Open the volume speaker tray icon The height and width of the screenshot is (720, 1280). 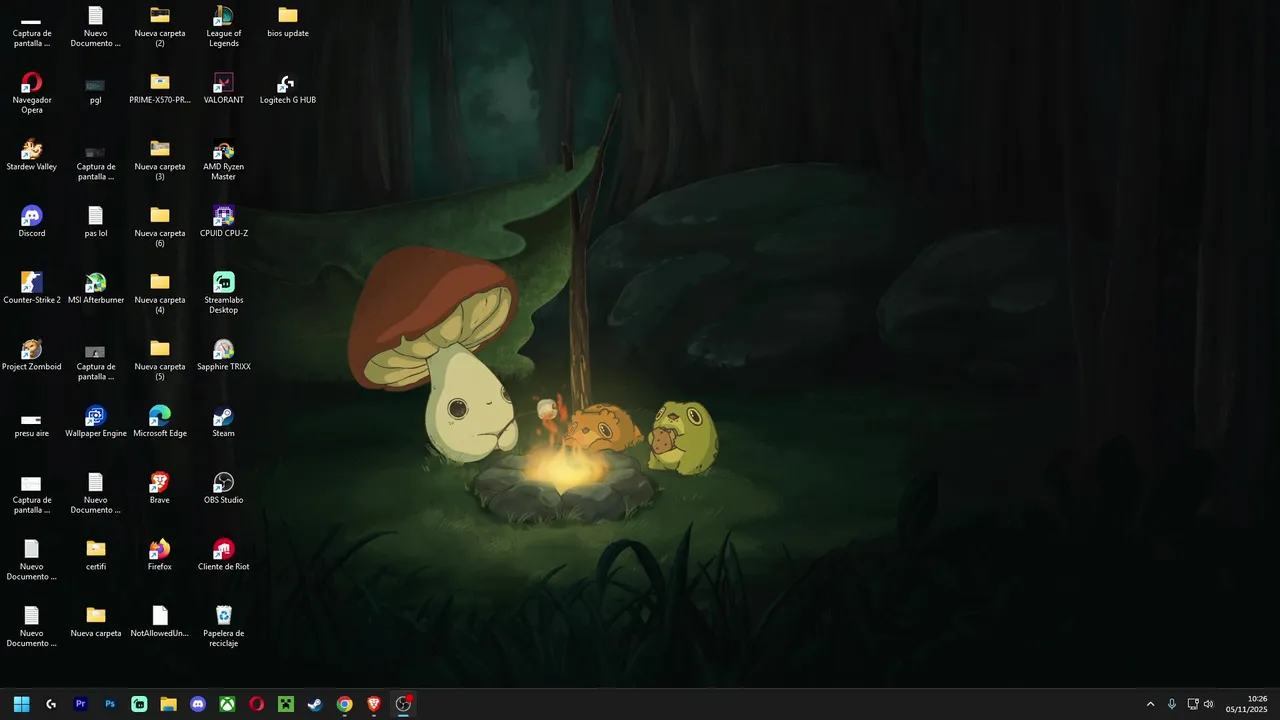click(1209, 704)
